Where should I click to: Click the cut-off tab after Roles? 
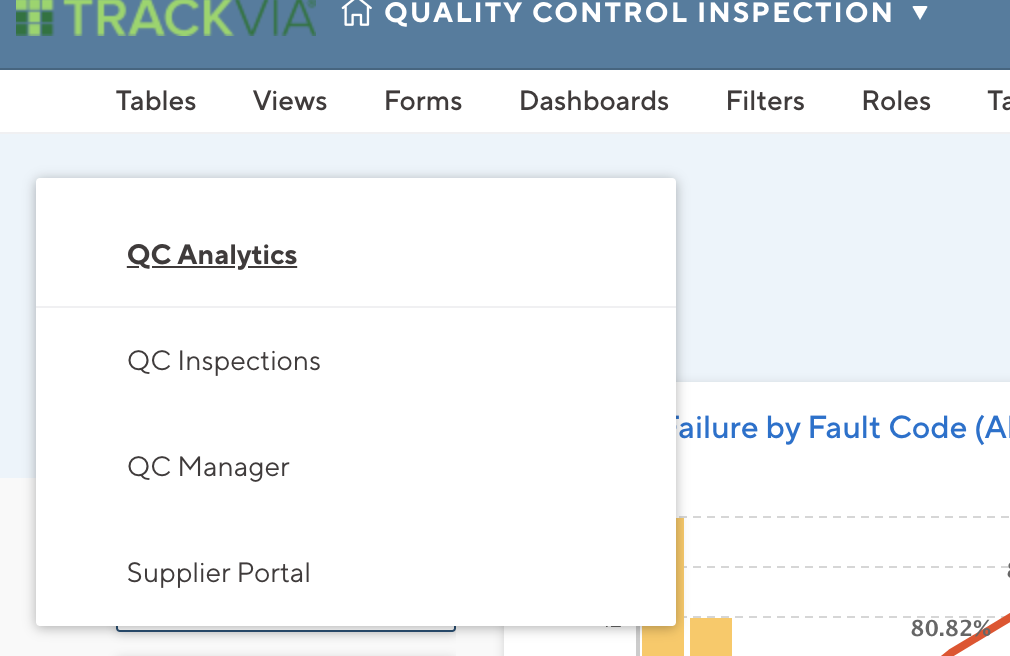[x=999, y=101]
